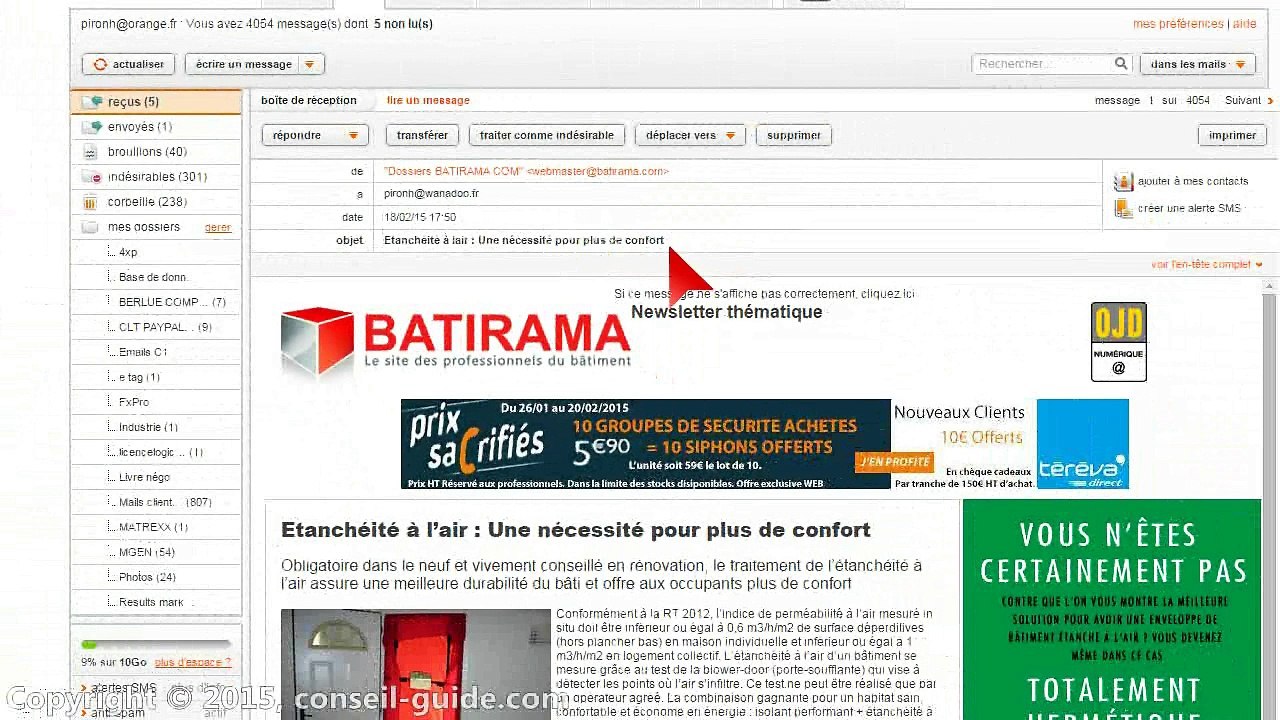Screen dimensions: 1280x720
Task: Open the écrire un message dropdown arrow
Action: point(309,64)
